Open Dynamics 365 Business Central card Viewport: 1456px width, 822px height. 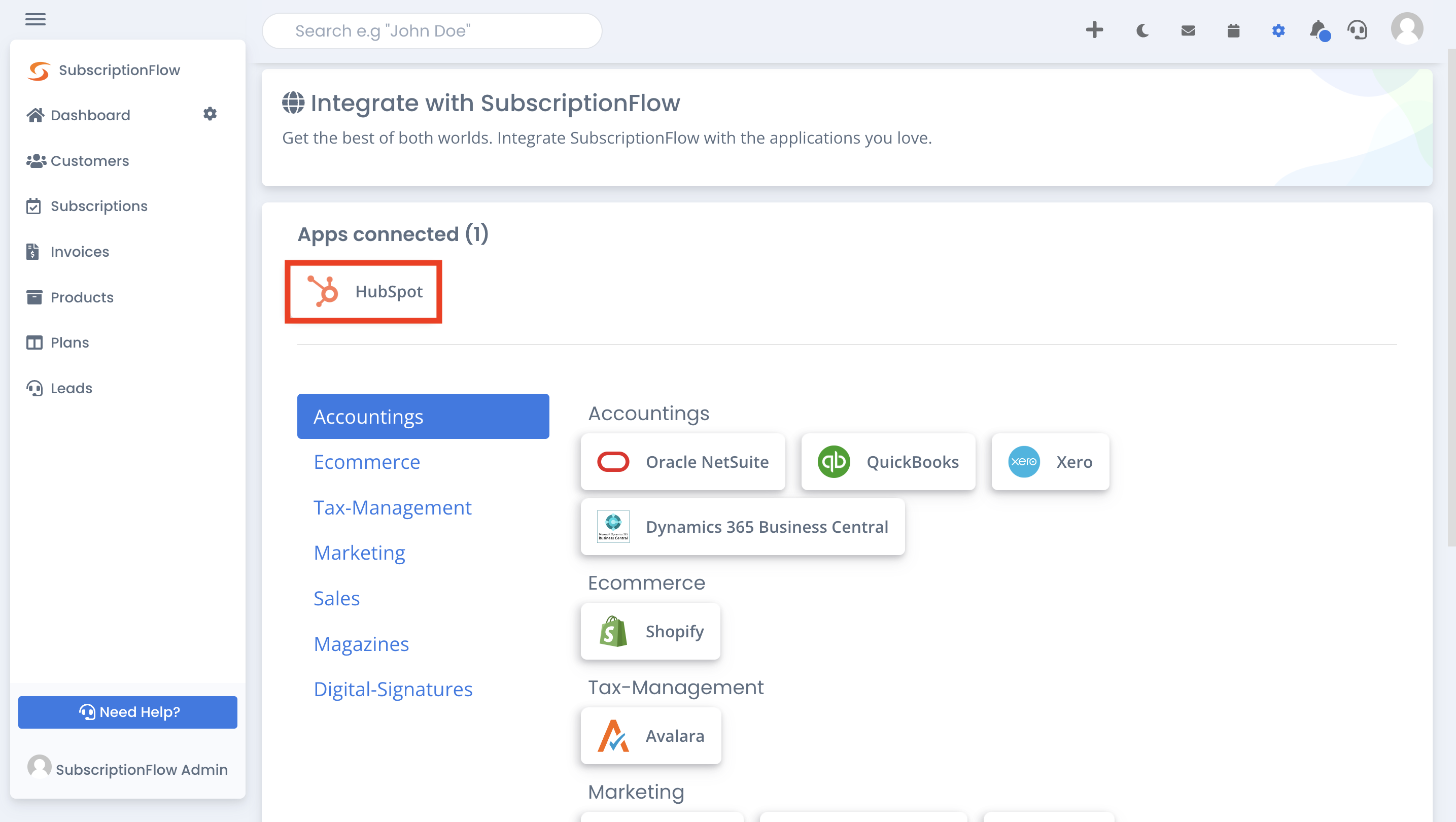[x=743, y=526]
